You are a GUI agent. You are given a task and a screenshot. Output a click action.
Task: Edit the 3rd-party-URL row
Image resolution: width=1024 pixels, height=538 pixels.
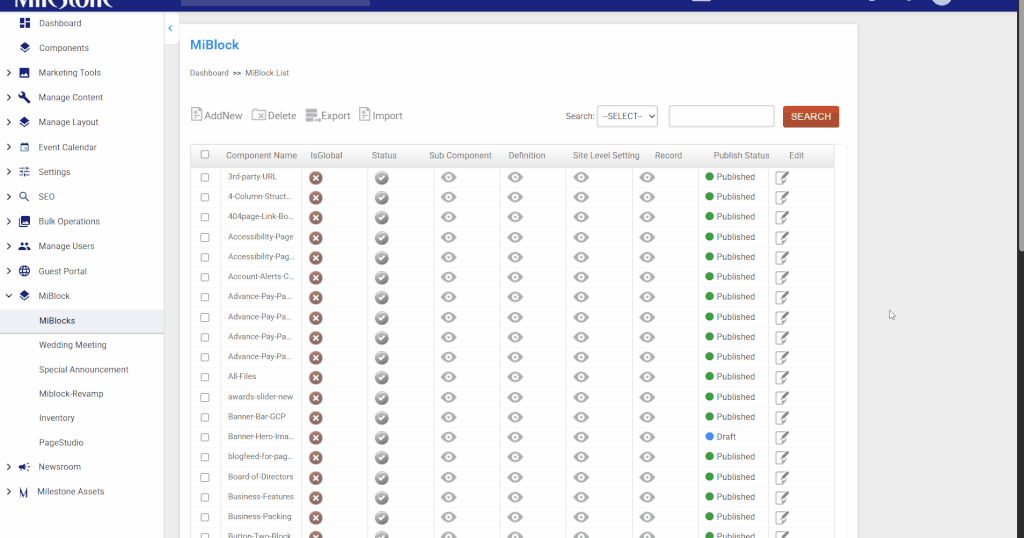782,178
